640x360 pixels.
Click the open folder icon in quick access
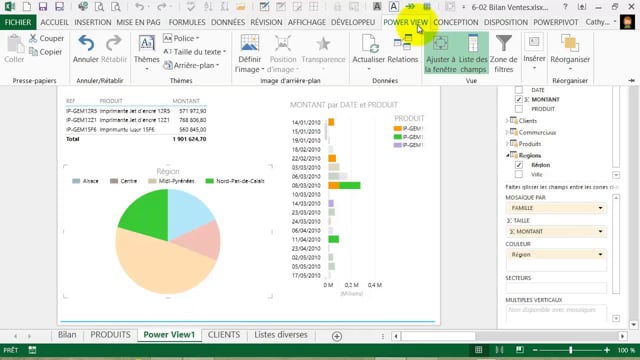(x=241, y=7)
